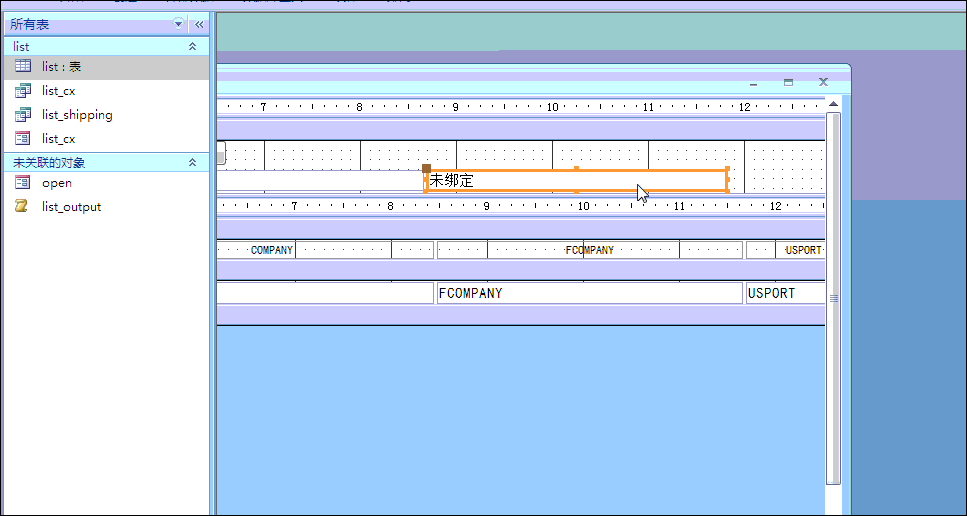Click the form icon of the second list_cx
The image size is (967, 516).
[x=23, y=138]
